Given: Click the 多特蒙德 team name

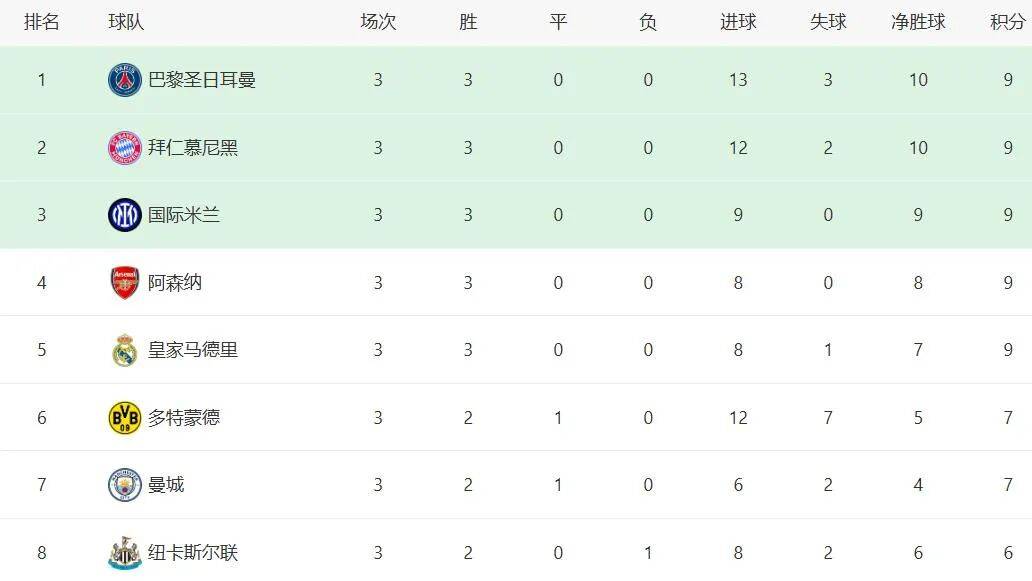Looking at the screenshot, I should 184,418.
